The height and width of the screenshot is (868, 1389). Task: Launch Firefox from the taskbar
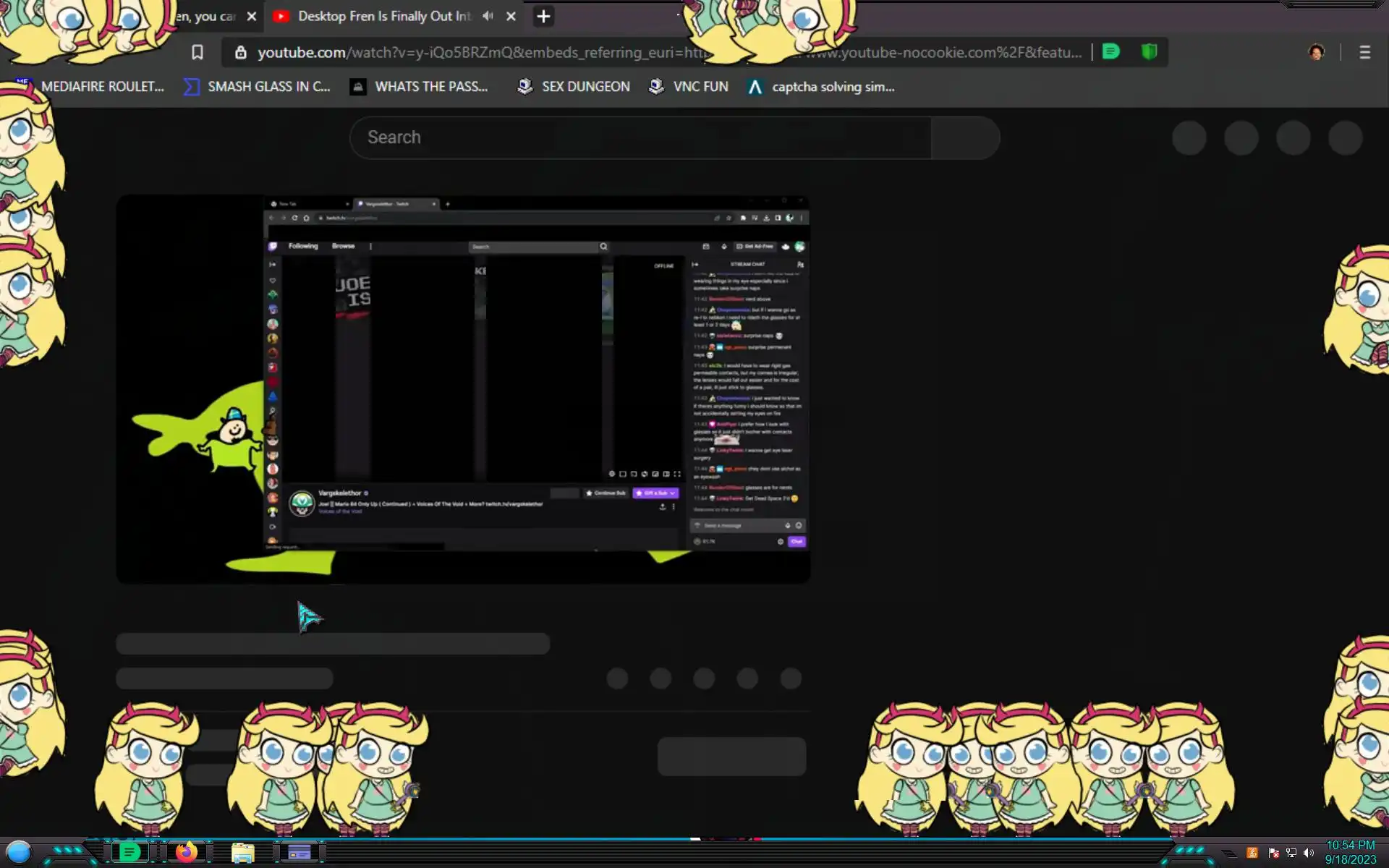click(186, 852)
